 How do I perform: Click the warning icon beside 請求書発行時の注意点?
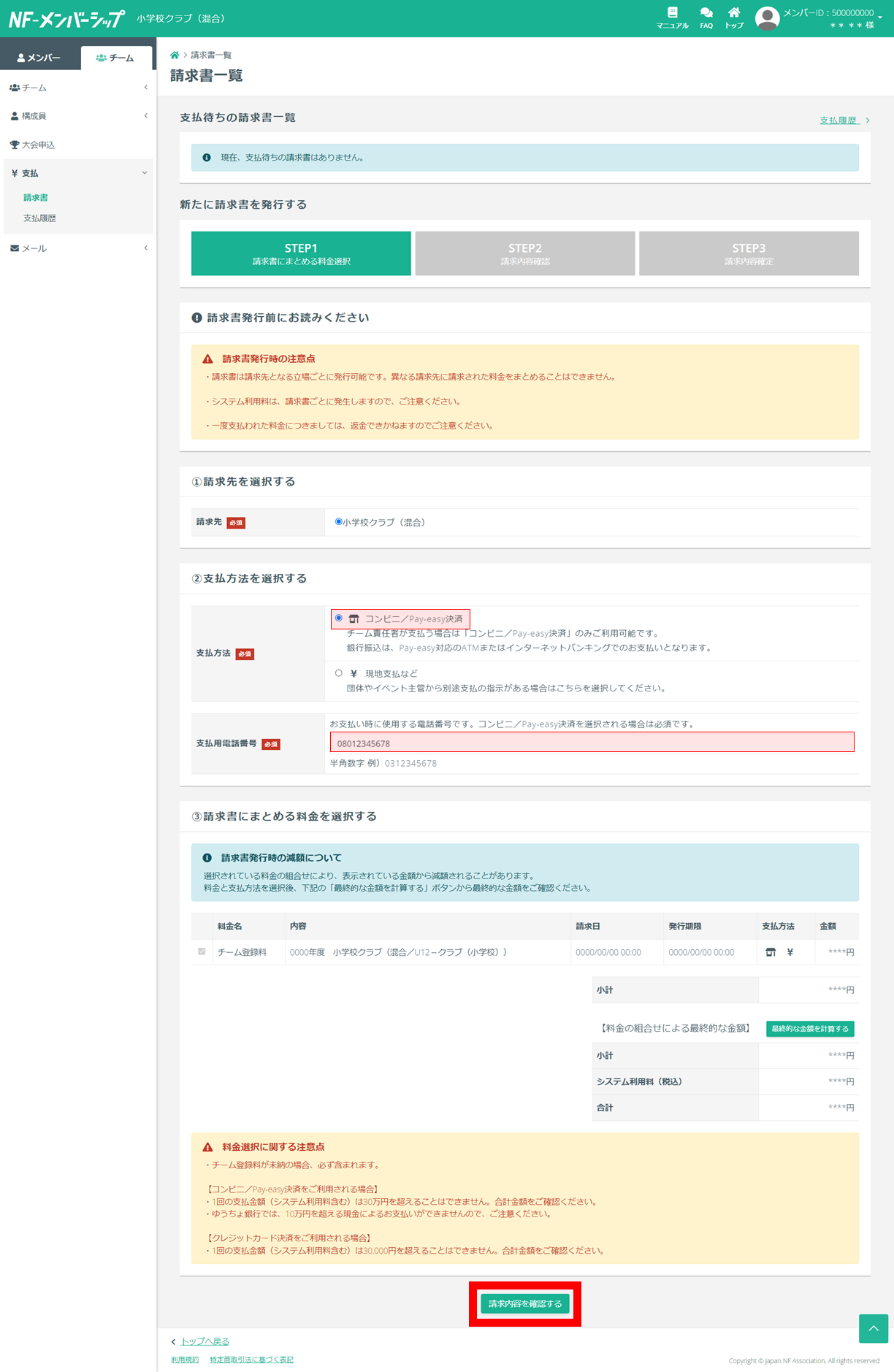pos(207,359)
